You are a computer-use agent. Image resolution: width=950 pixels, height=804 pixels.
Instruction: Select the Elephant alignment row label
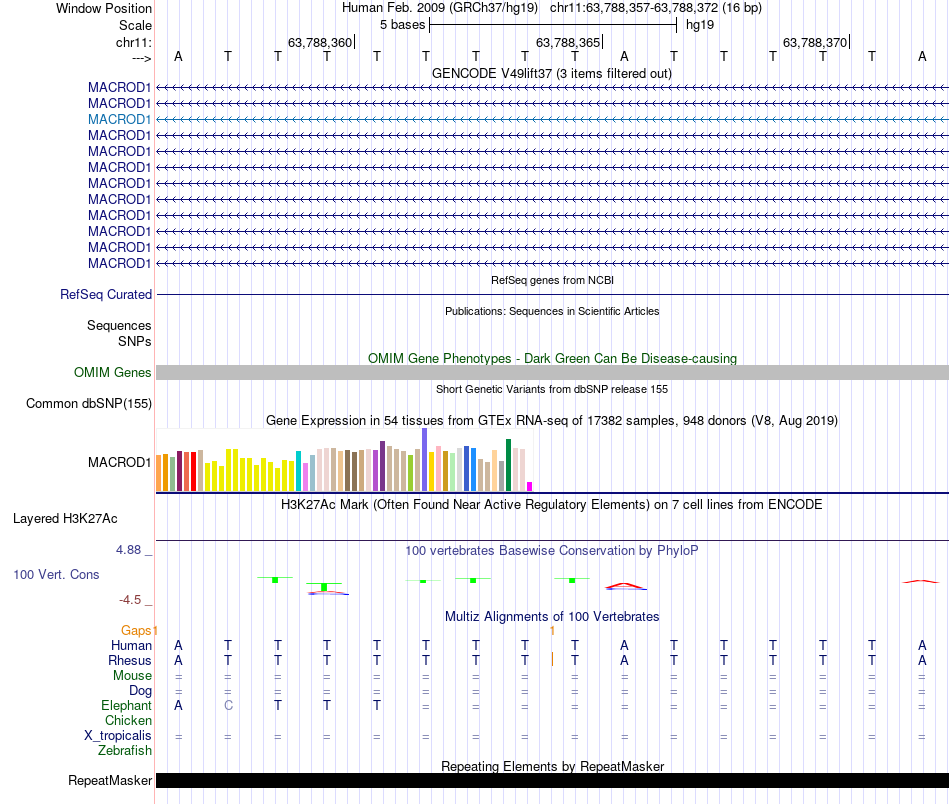126,706
